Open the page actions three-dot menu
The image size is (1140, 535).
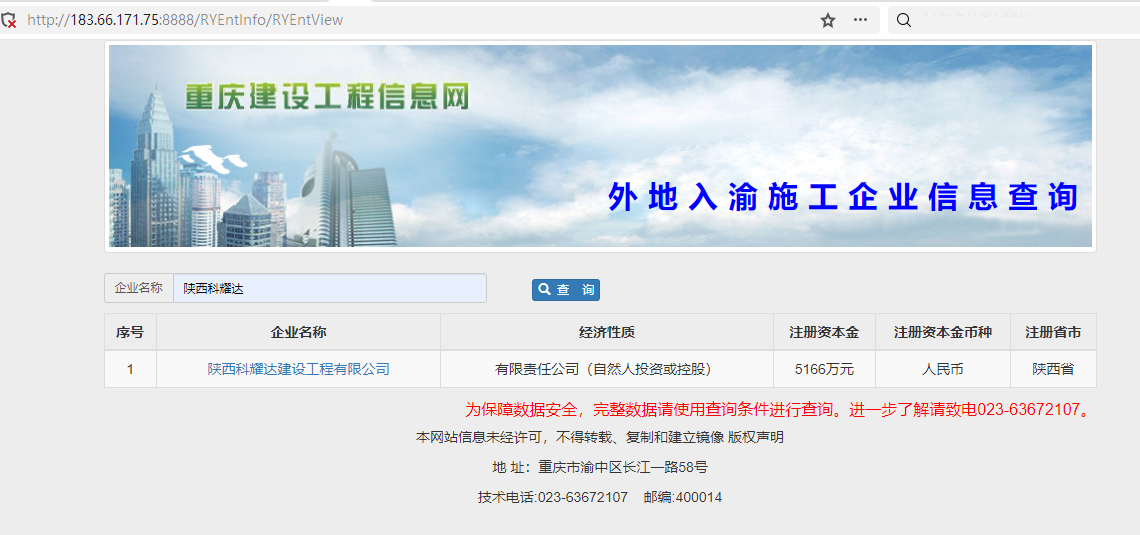coord(860,20)
